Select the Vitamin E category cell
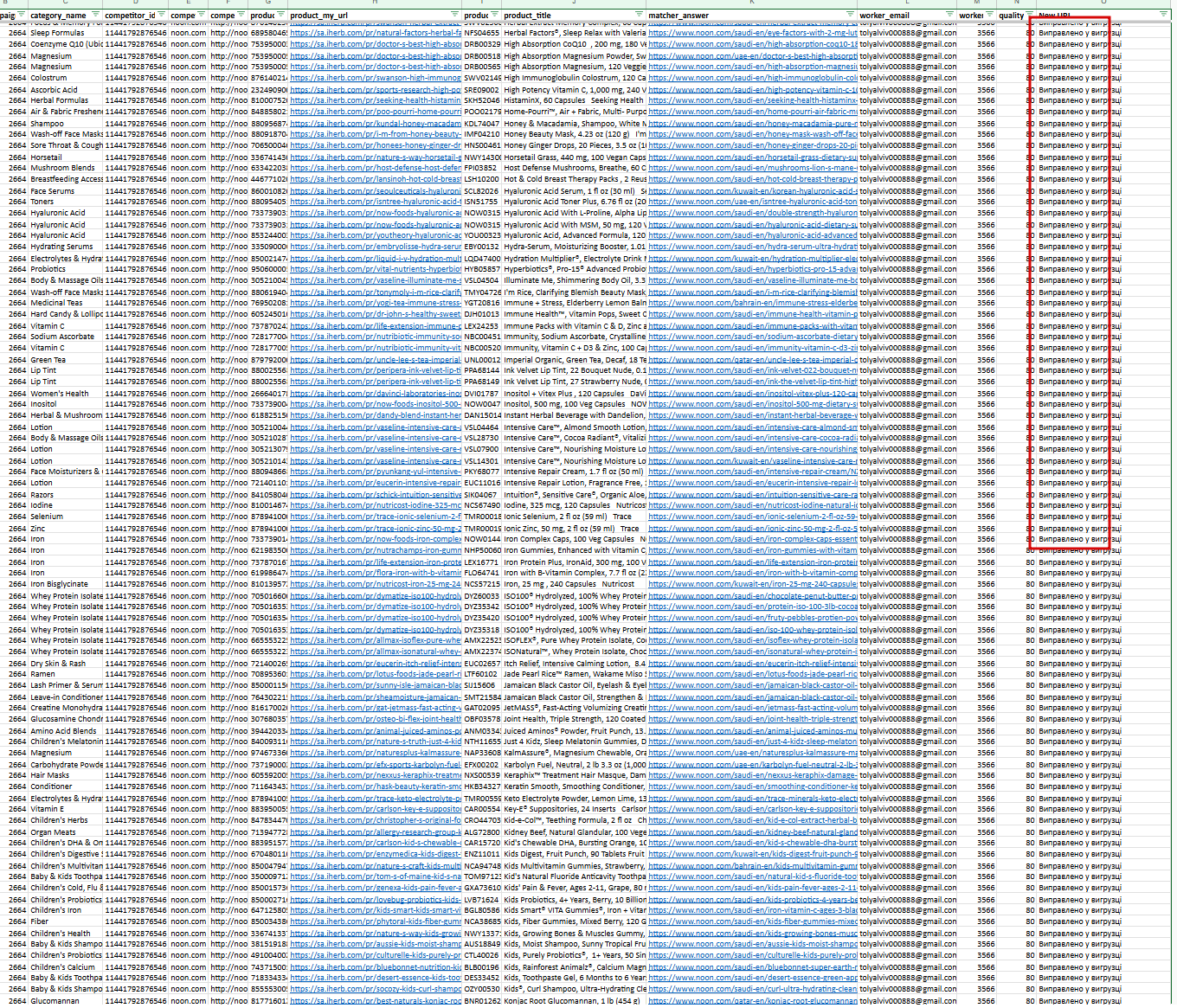 click(66, 809)
